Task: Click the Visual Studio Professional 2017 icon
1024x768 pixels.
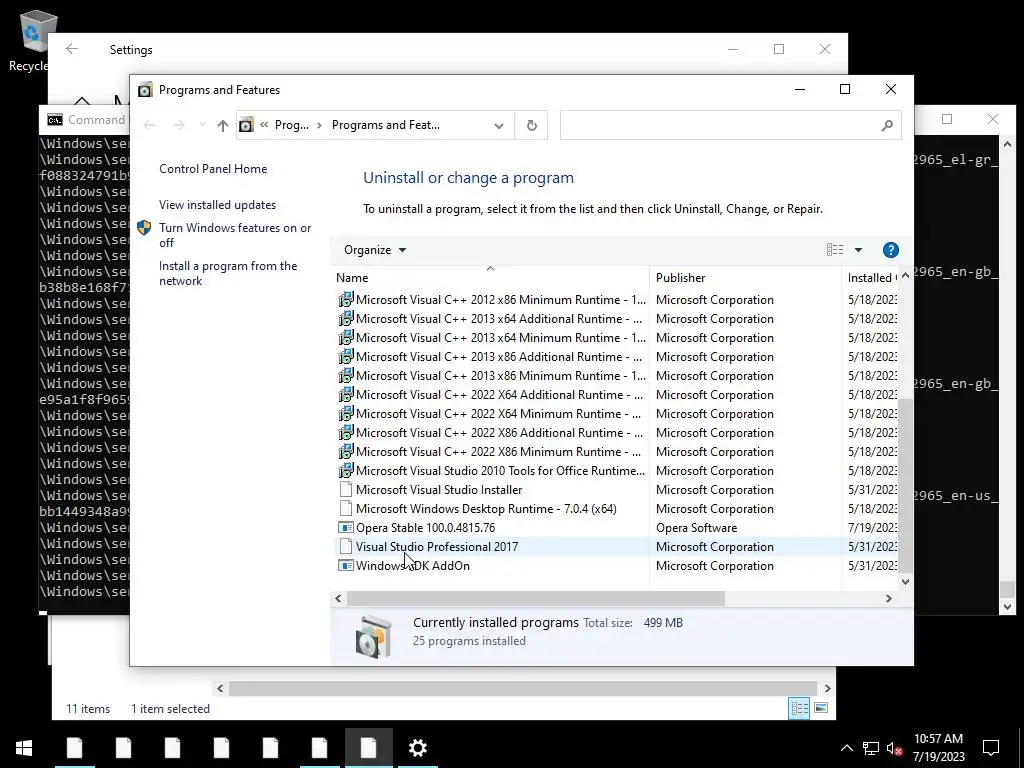Action: click(x=345, y=547)
